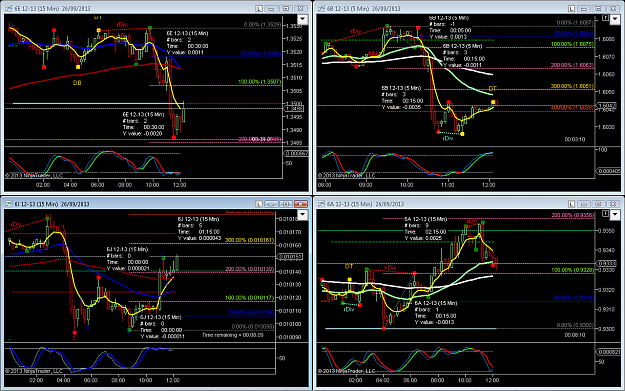Close the 6J 12-13 chart window
625x391 pixels.
click(x=301, y=204)
